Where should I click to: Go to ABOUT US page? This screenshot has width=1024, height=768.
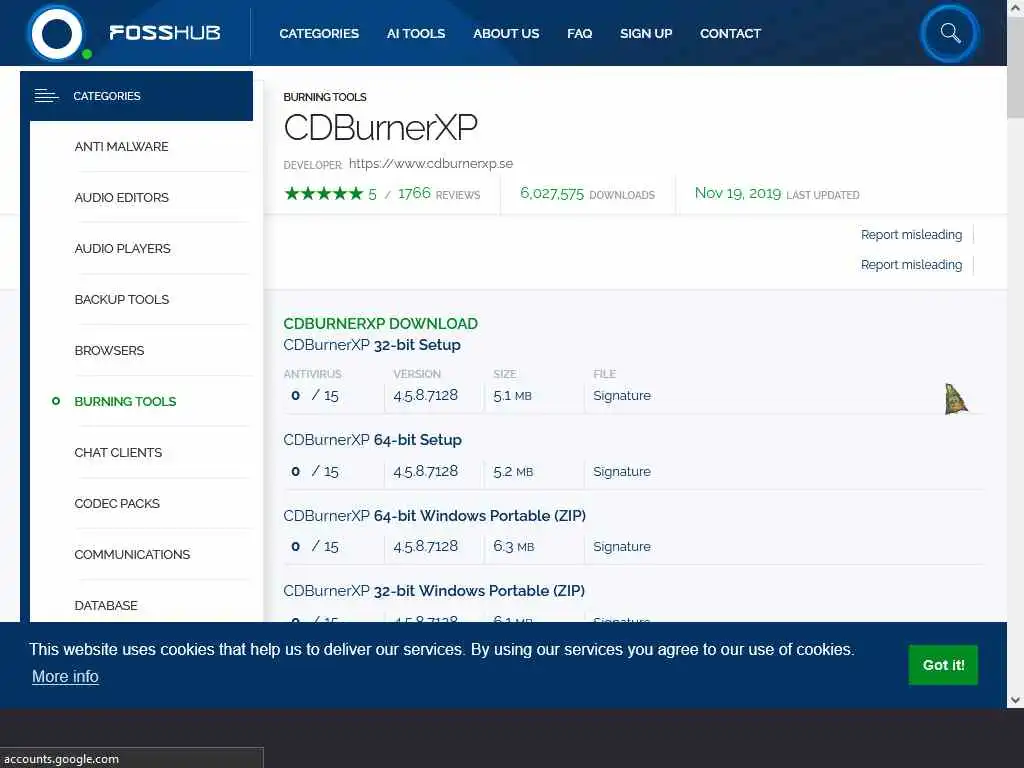(x=506, y=33)
